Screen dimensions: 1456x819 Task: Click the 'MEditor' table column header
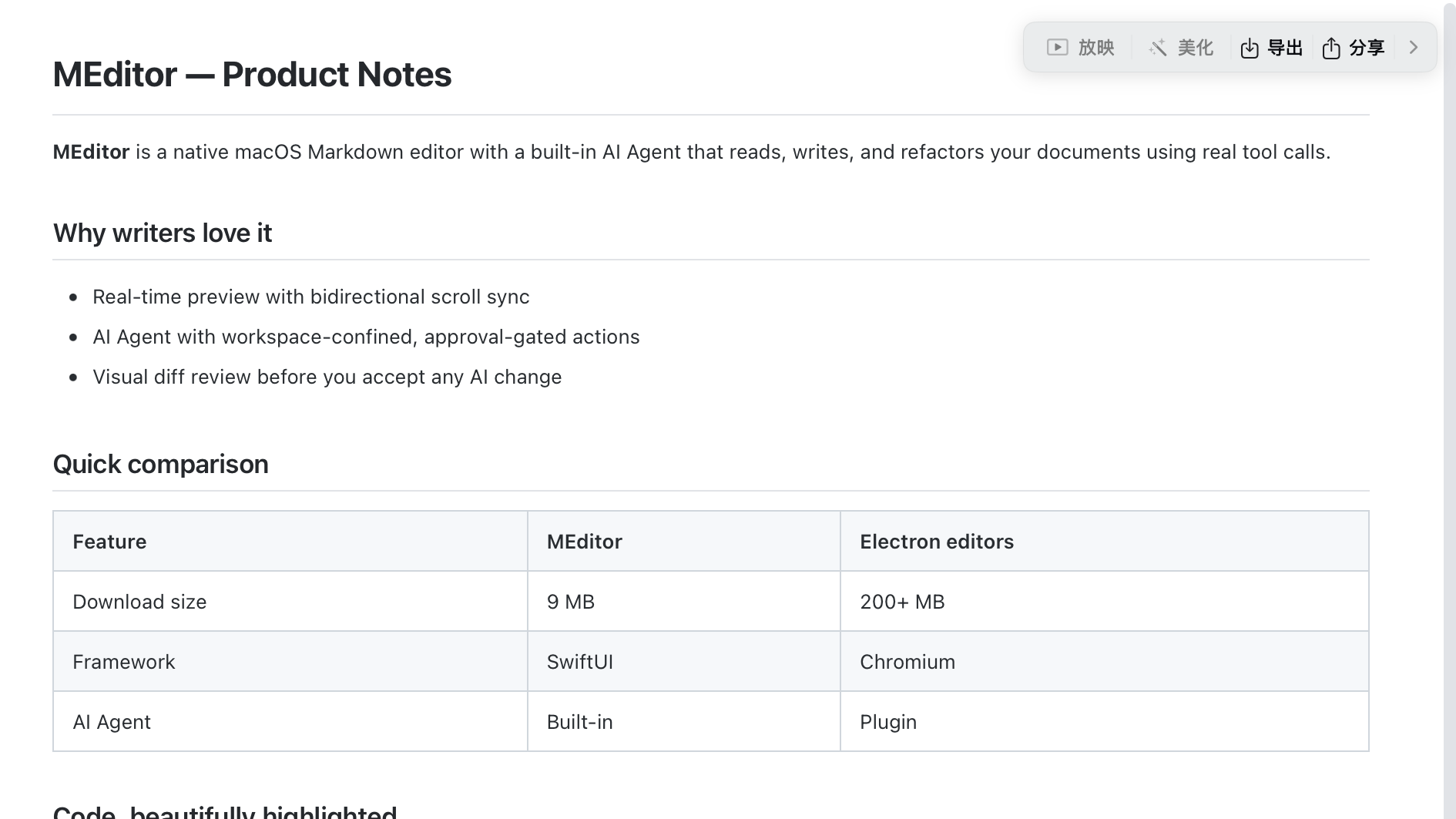click(x=684, y=542)
